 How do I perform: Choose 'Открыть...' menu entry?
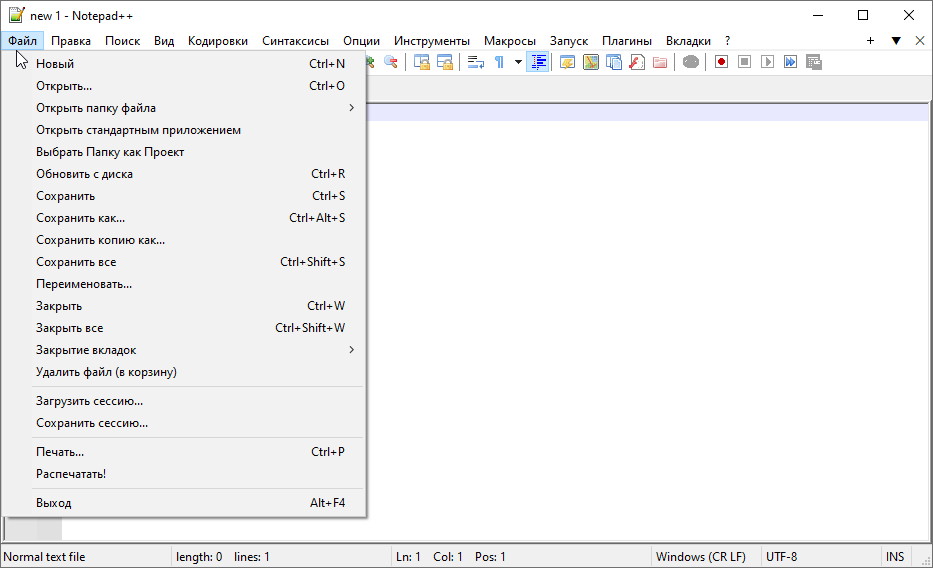184,86
